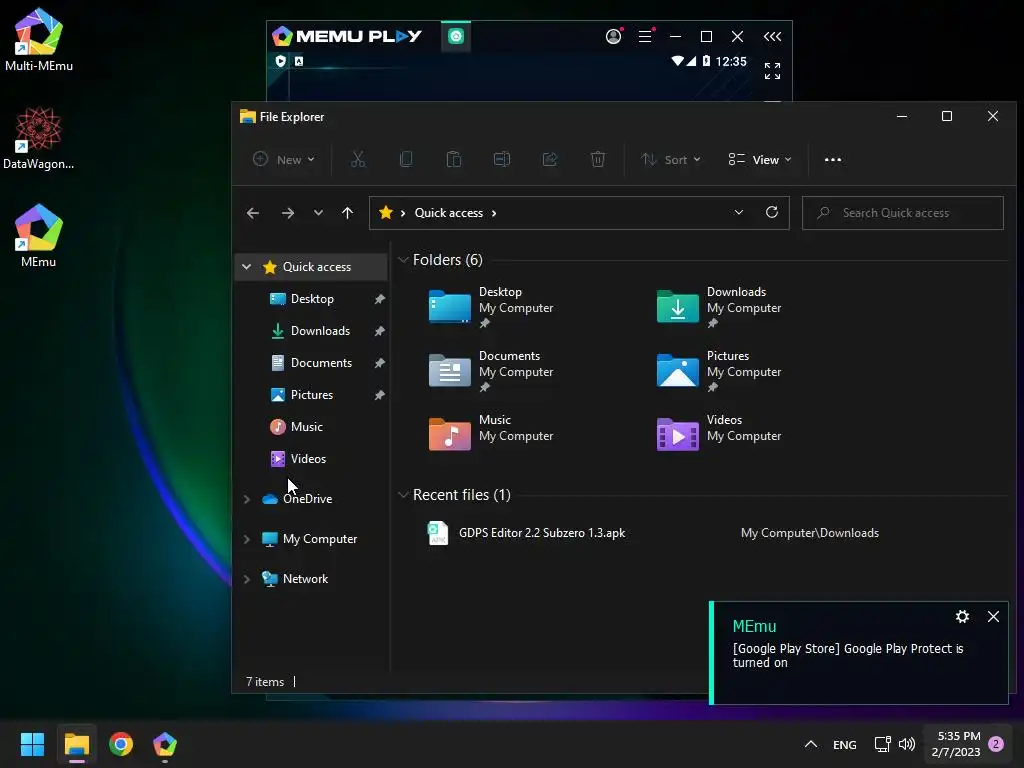Open Google Chrome from the taskbar
The height and width of the screenshot is (768, 1024).
click(x=121, y=744)
